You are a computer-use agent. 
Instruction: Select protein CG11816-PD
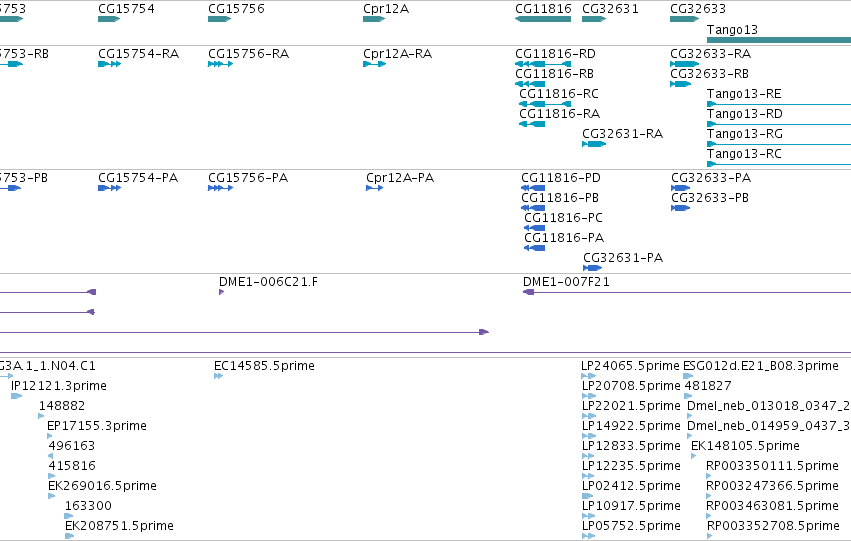pyautogui.click(x=561, y=178)
